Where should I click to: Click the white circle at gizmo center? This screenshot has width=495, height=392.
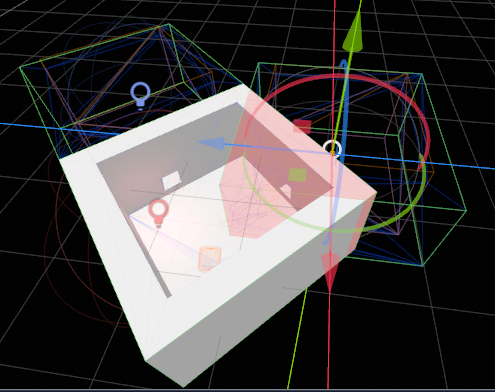332,149
